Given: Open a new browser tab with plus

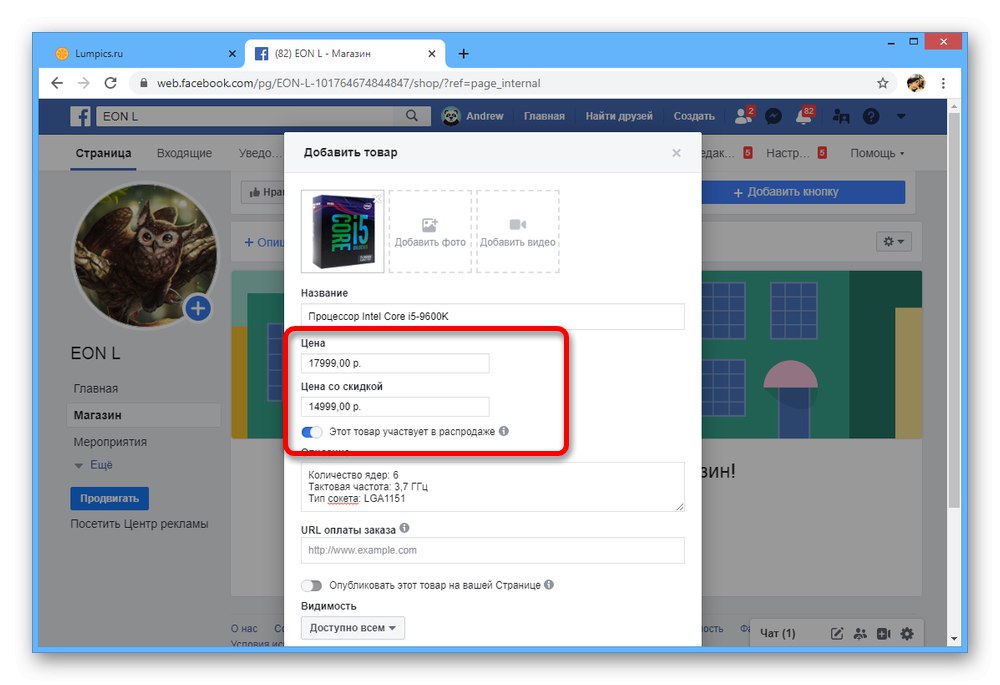Looking at the screenshot, I should [464, 54].
